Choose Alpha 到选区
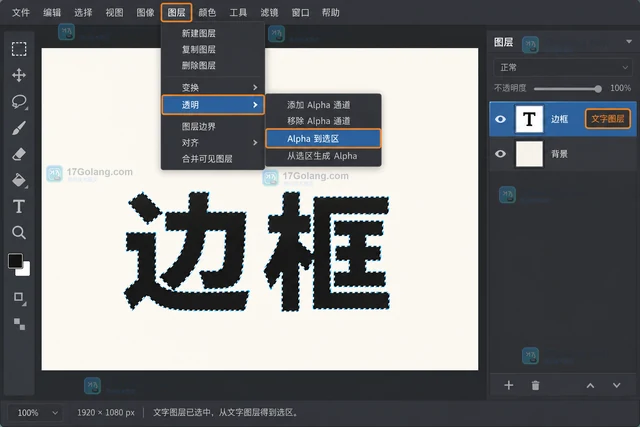This screenshot has width=640, height=427. (x=323, y=139)
